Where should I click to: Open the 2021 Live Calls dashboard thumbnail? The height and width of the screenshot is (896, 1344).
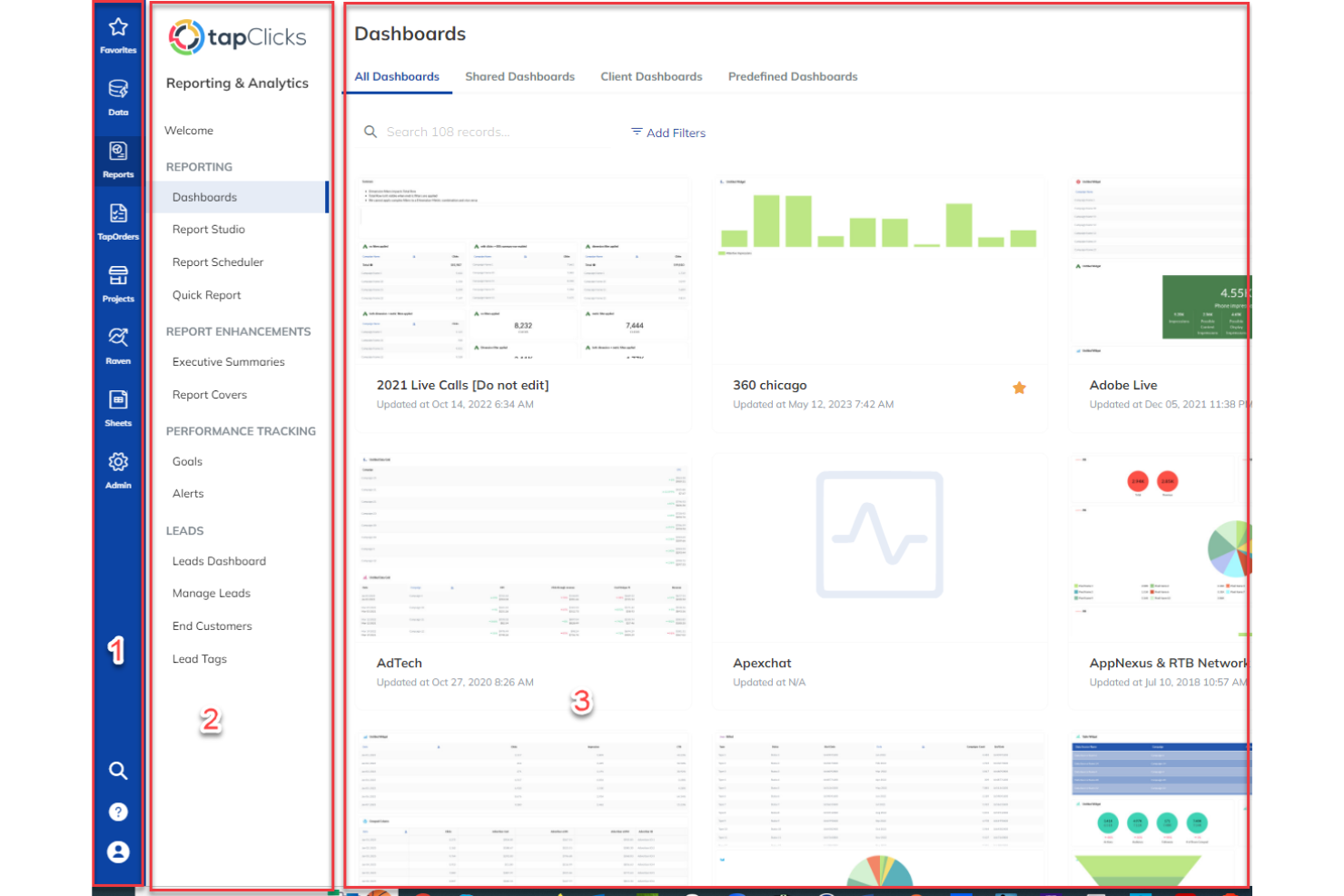tap(524, 268)
